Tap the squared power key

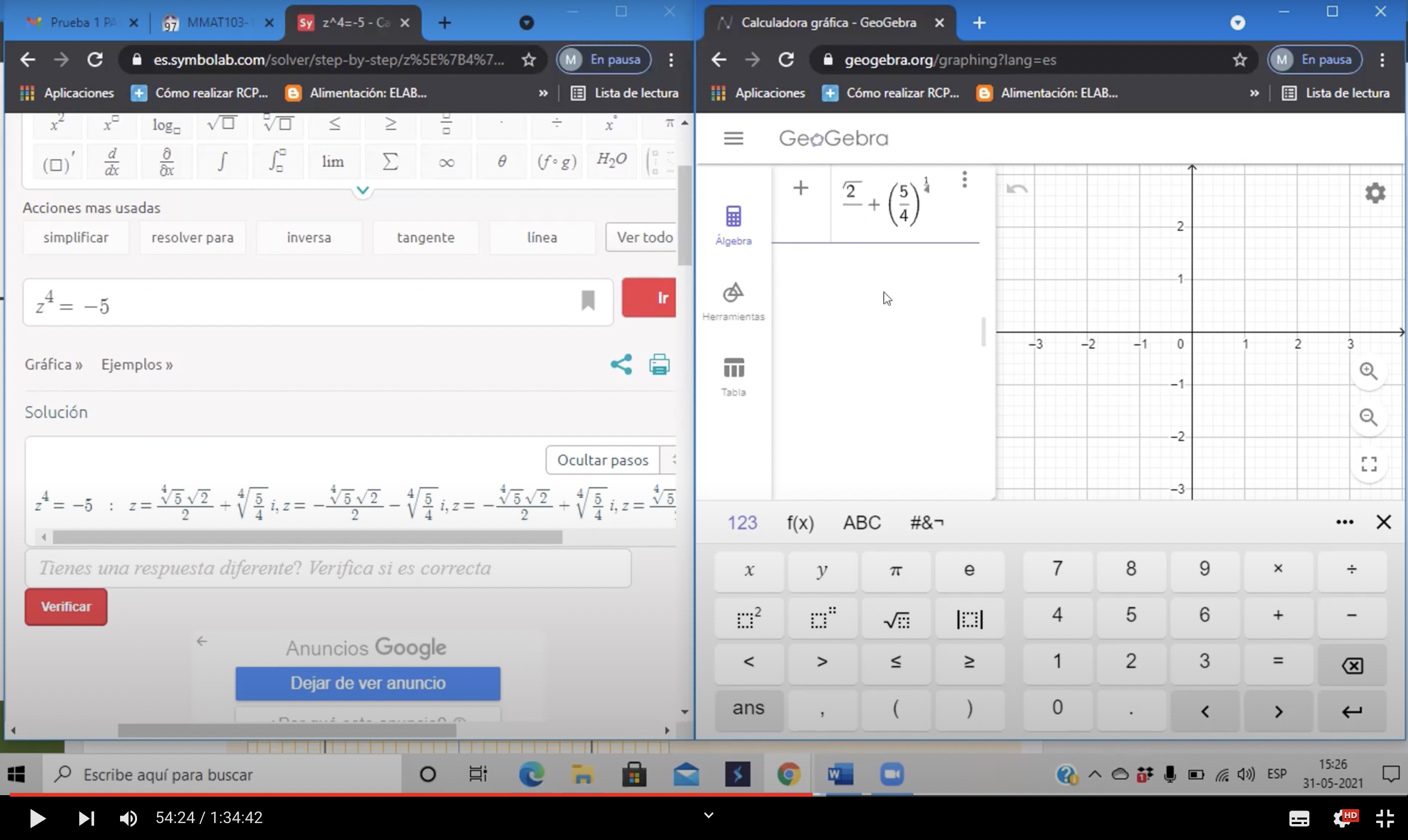coord(749,619)
